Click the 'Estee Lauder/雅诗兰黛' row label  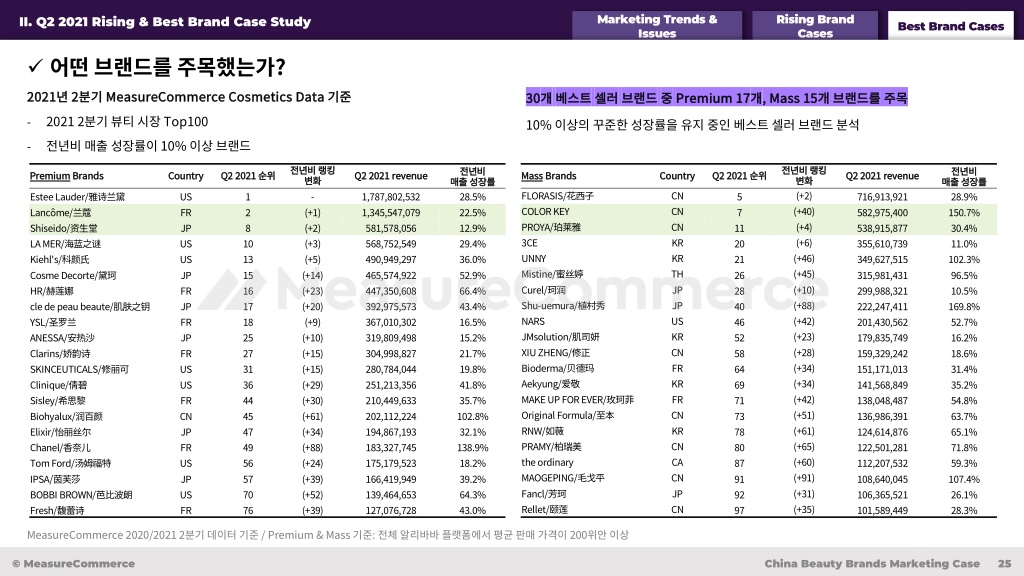(x=77, y=197)
